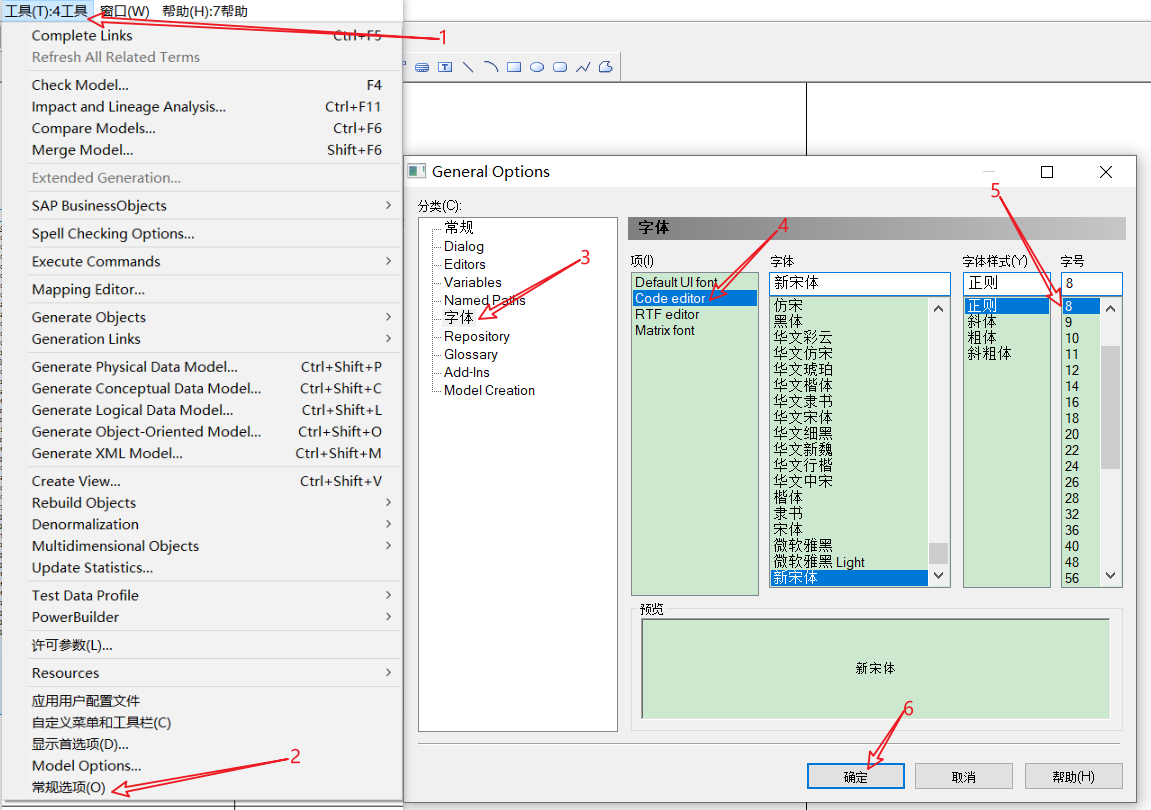Image resolution: width=1151 pixels, height=810 pixels.
Task: Select the Arc drawing tool
Action: pos(490,66)
